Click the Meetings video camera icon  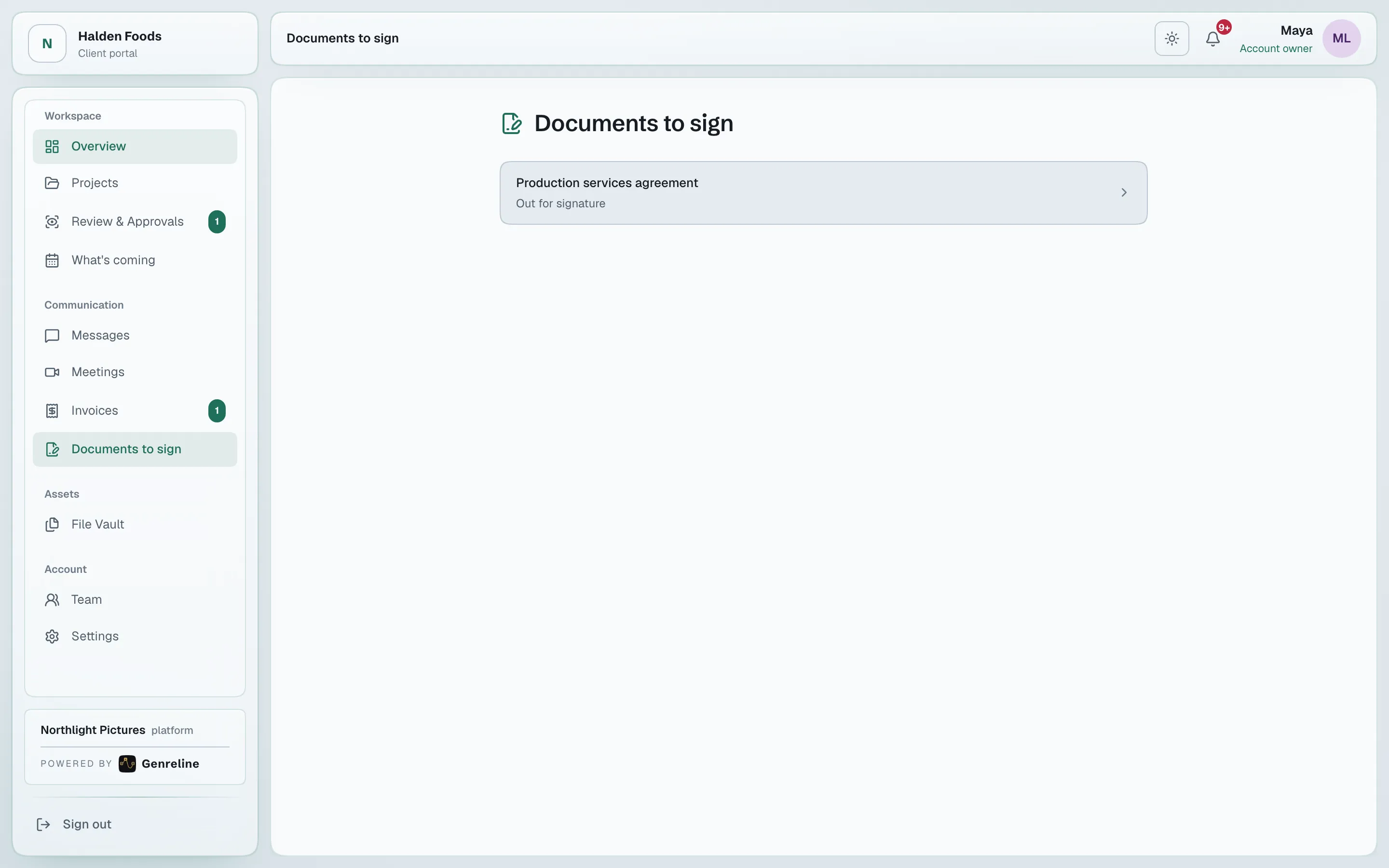pyautogui.click(x=52, y=372)
